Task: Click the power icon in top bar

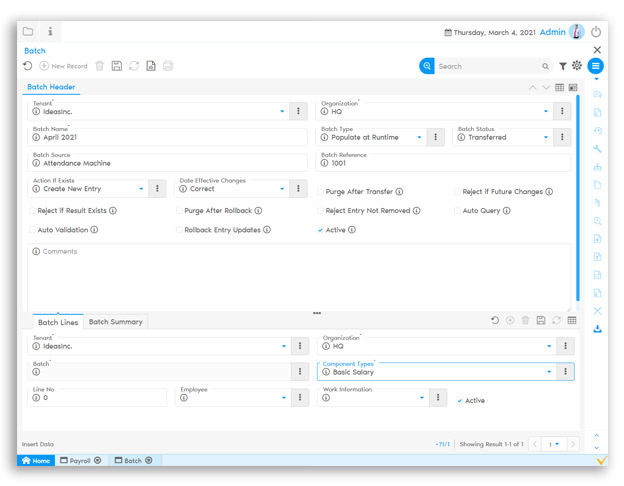Action: pos(597,32)
